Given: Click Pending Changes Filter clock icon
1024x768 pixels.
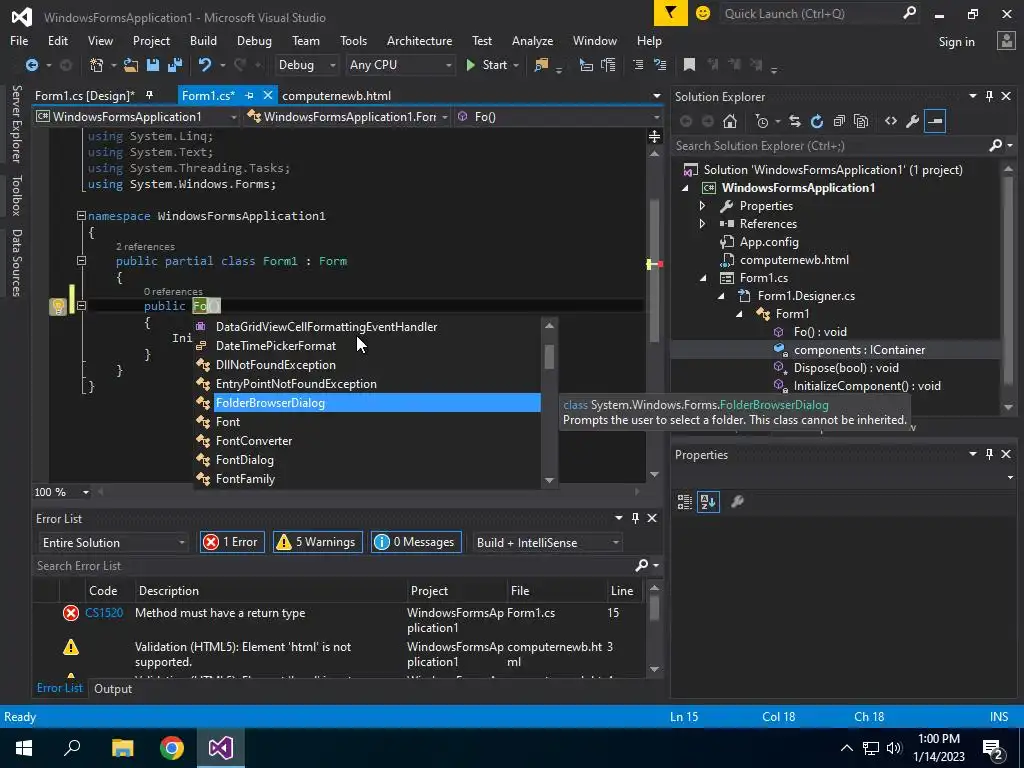Looking at the screenshot, I should tap(762, 121).
